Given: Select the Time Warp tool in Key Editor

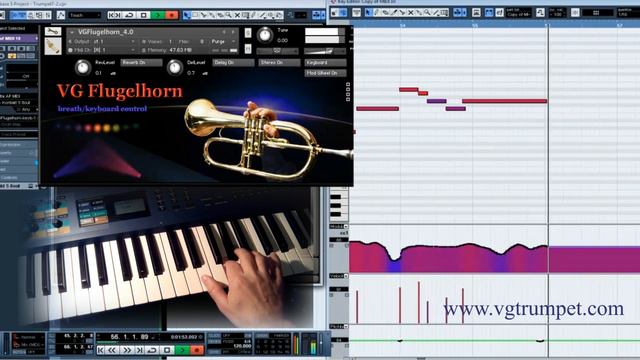Looking at the screenshot, I should point(444,13).
